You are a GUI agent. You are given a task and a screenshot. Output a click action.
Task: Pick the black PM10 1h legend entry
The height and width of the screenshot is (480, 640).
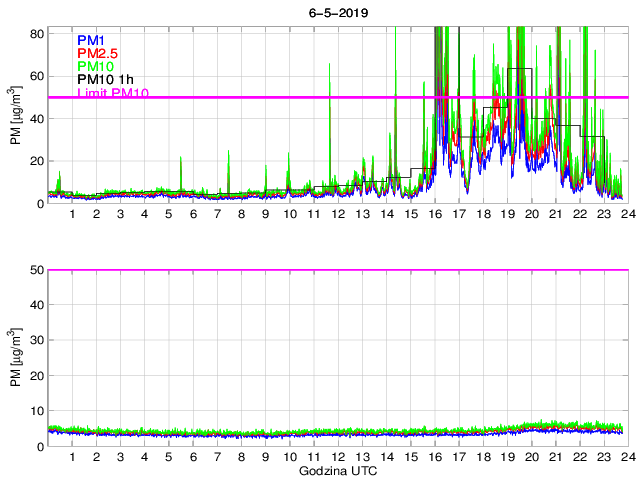(106, 81)
